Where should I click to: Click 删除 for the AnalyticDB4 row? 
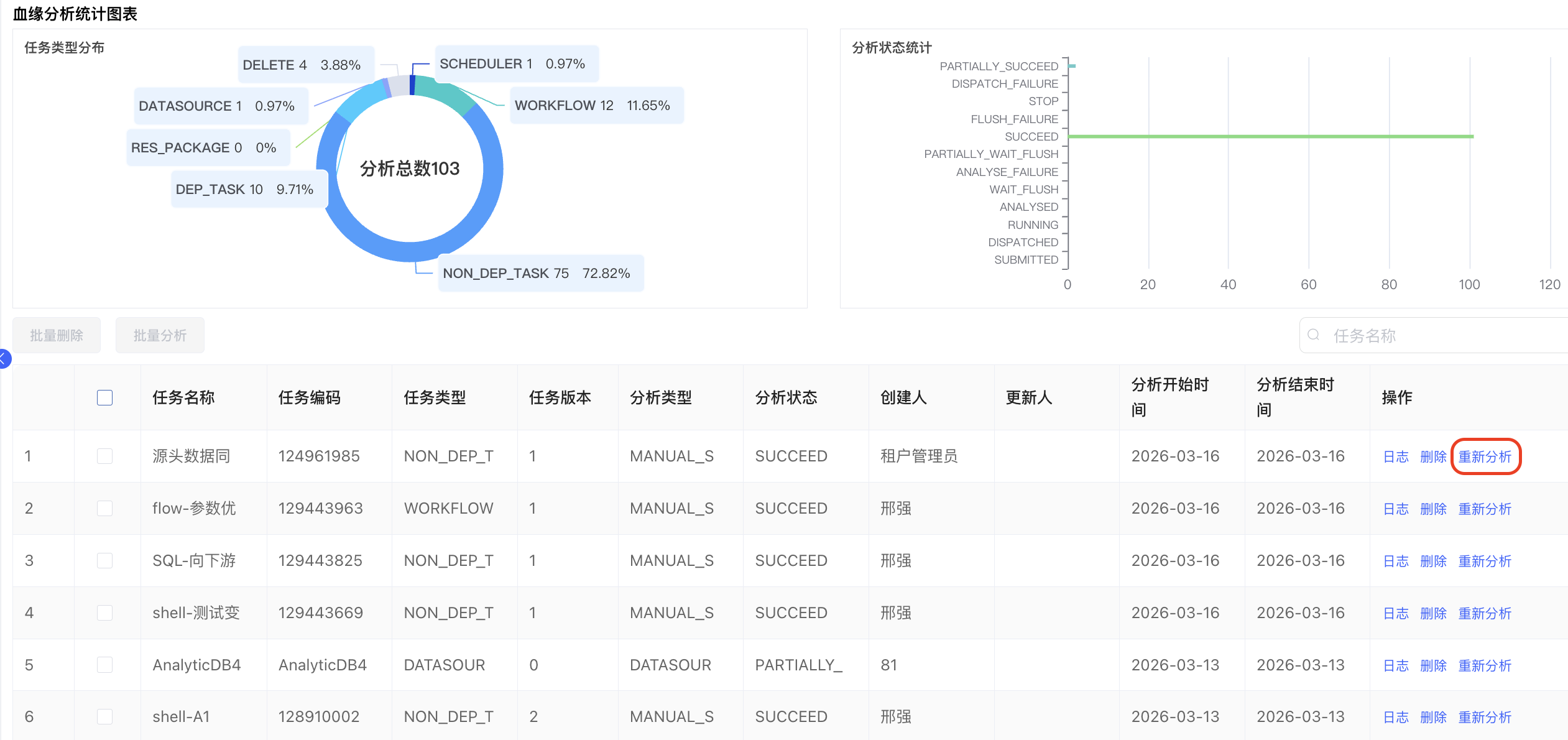[1433, 665]
